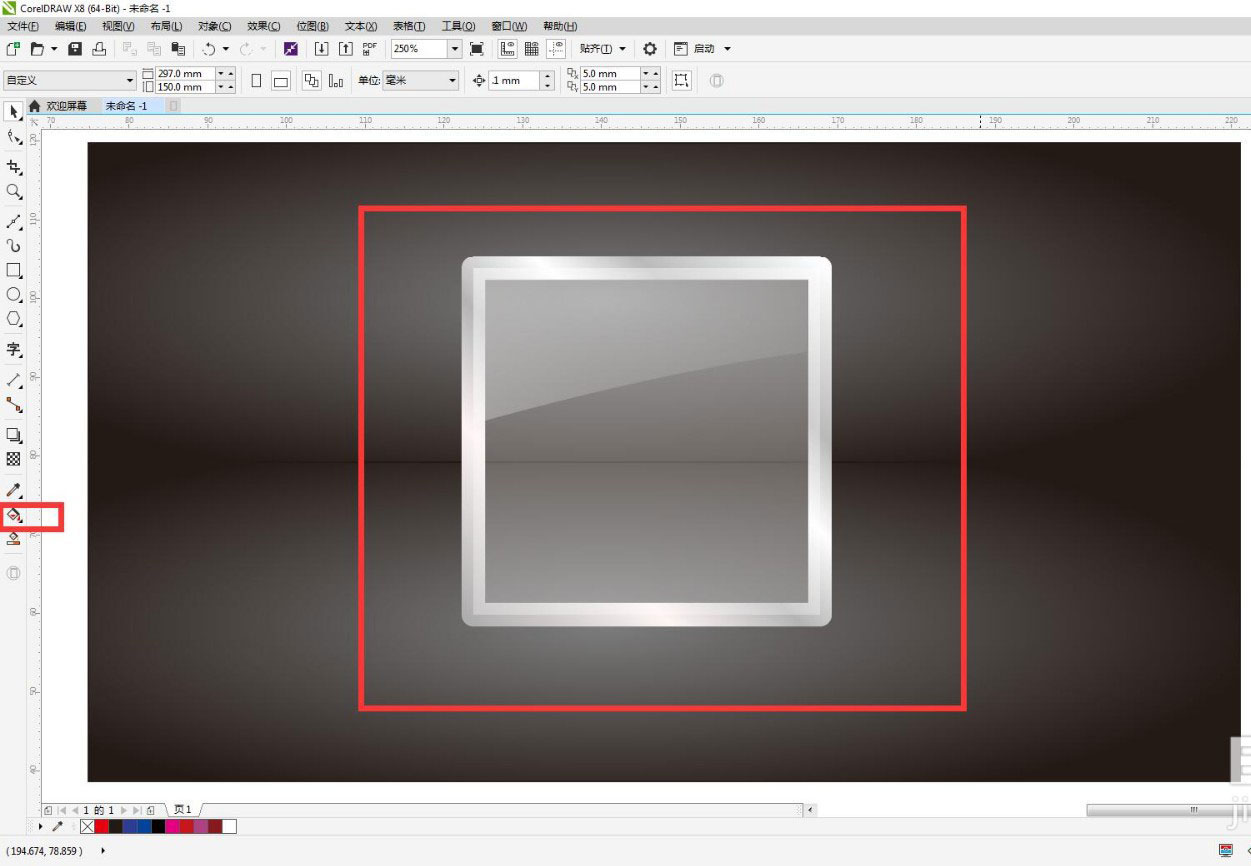Switch page to portrait orientation
1251x866 pixels.
(x=256, y=81)
